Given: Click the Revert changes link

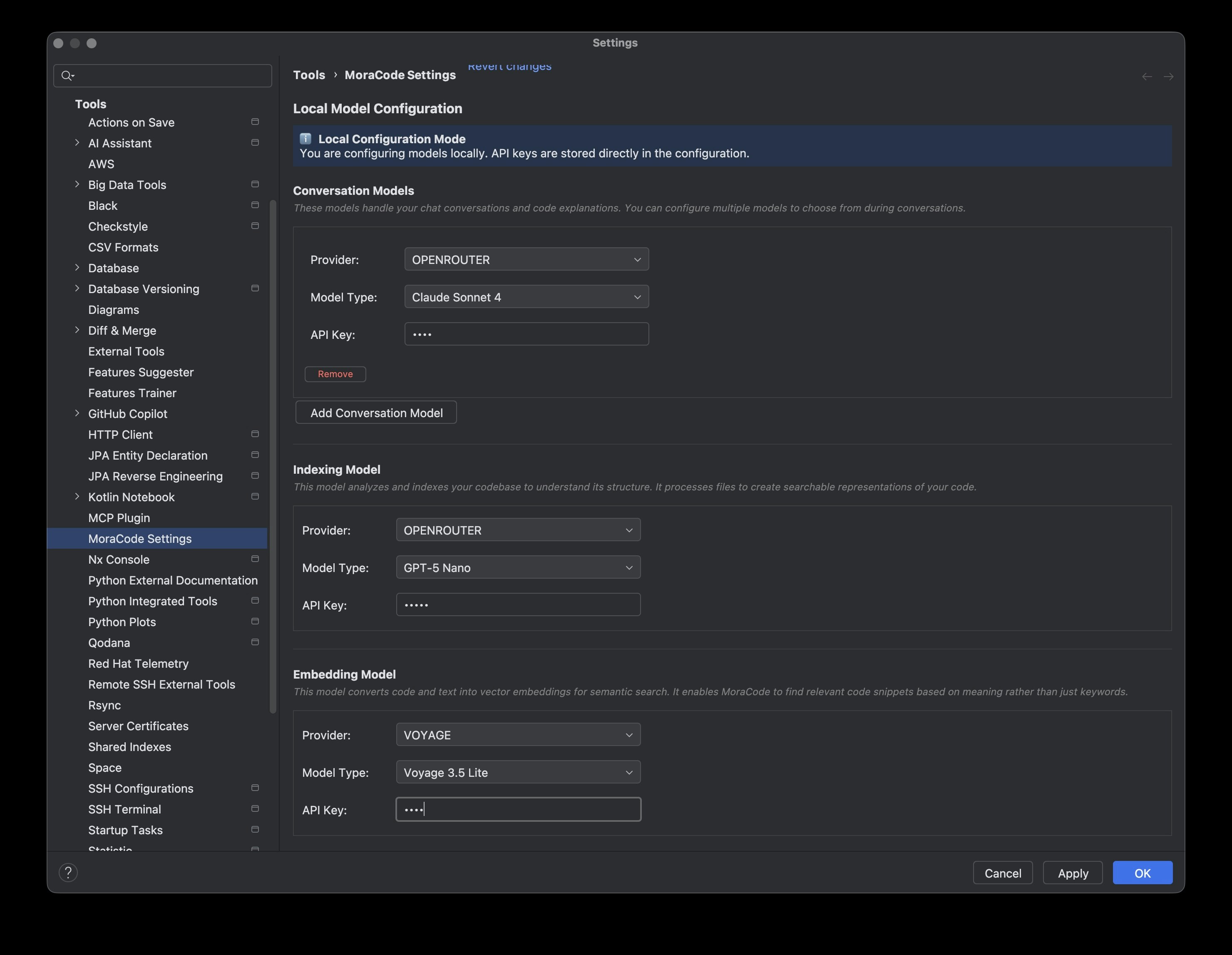Looking at the screenshot, I should (509, 67).
